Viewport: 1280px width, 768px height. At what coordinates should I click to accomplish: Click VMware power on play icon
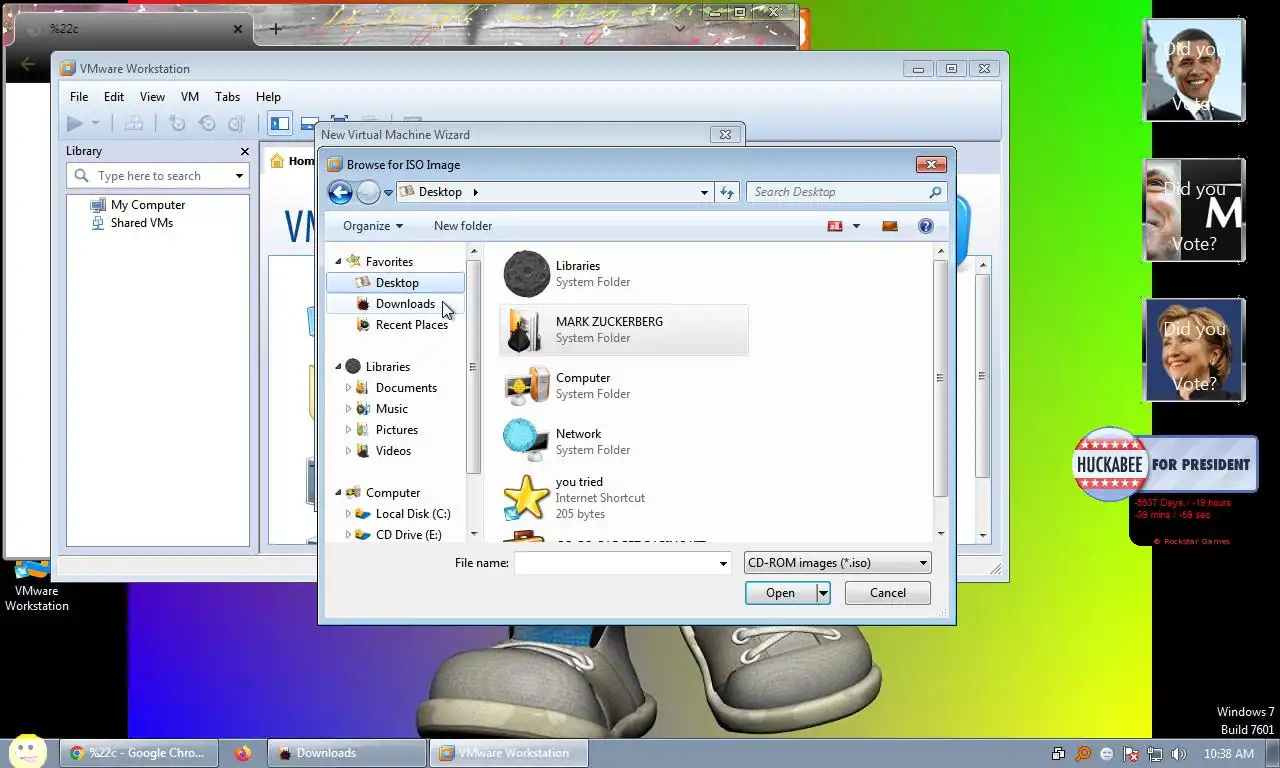pyautogui.click(x=75, y=123)
